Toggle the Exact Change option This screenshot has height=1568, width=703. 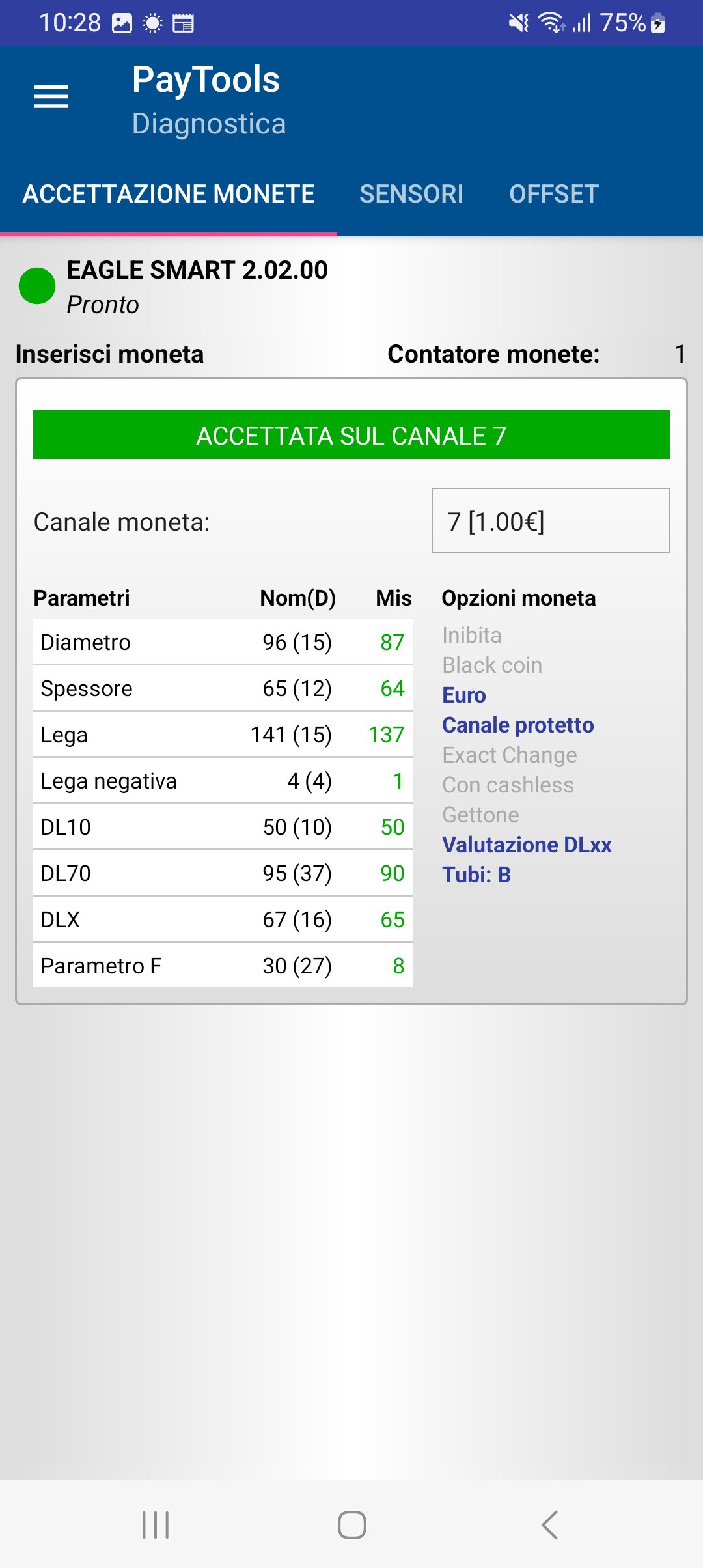click(x=510, y=755)
